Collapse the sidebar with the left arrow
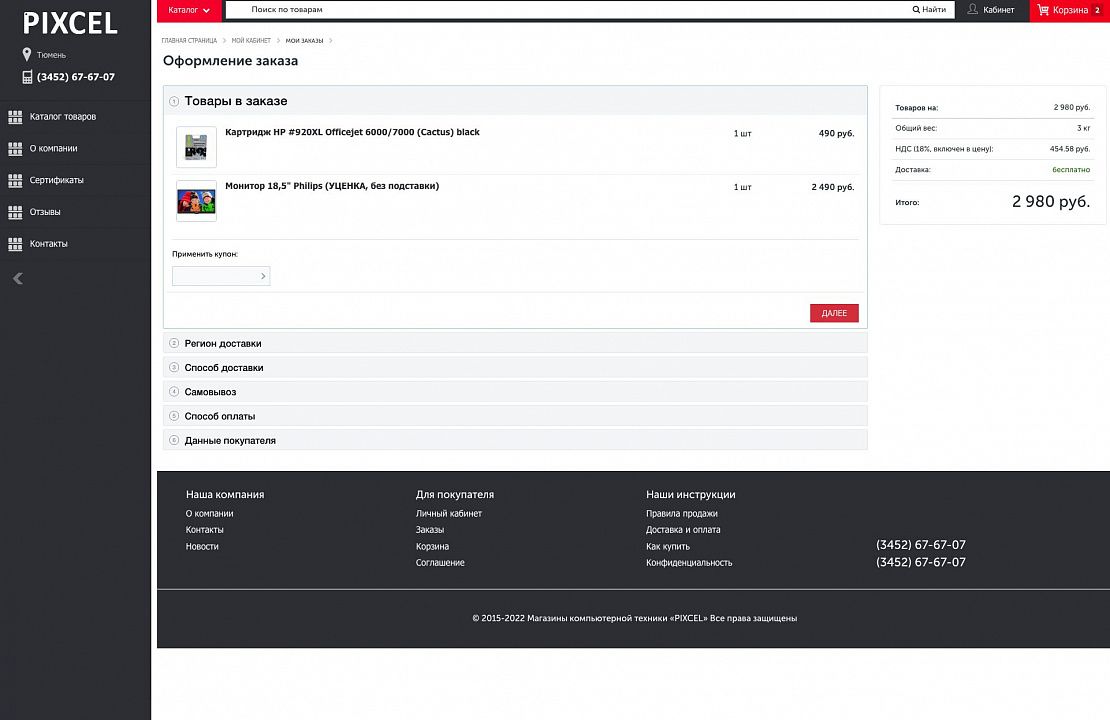Viewport: 1110px width, 720px height. click(x=17, y=279)
